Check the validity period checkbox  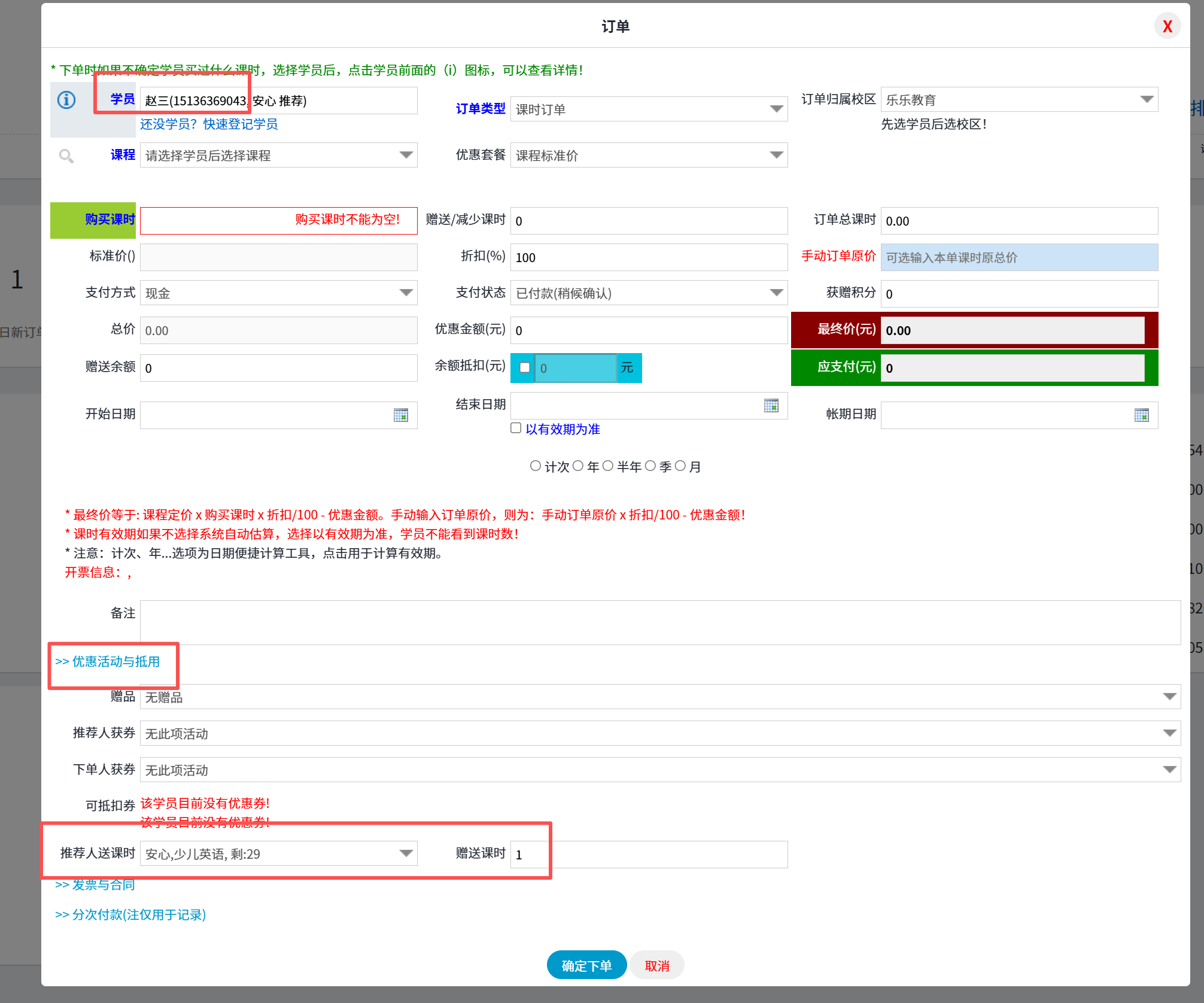[516, 428]
